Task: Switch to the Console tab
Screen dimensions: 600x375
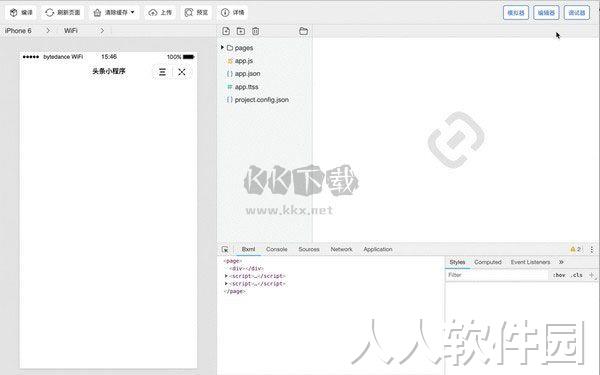Action: tap(277, 249)
